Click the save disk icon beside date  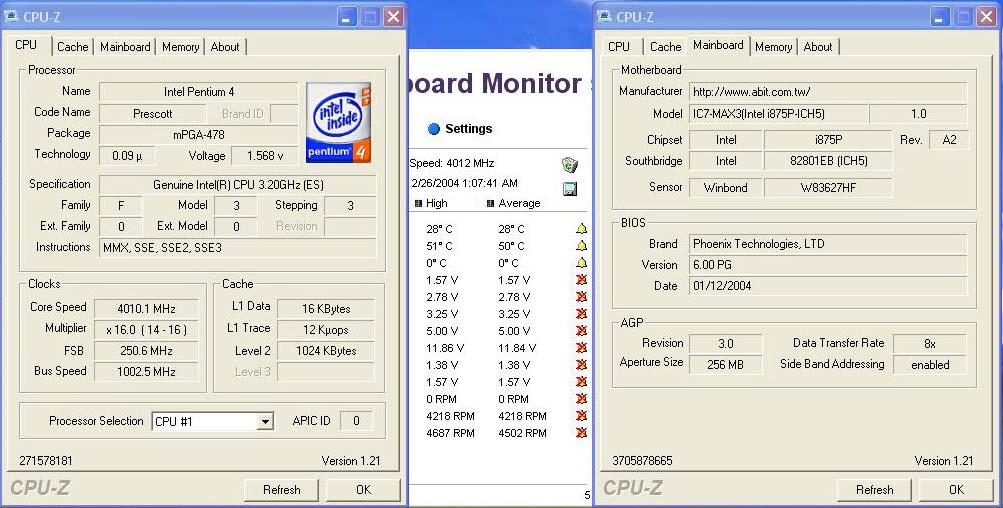569,189
